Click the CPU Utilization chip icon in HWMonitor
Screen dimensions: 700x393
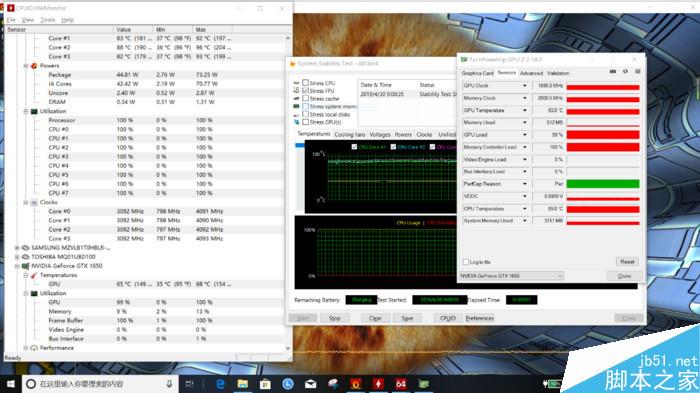[x=34, y=111]
